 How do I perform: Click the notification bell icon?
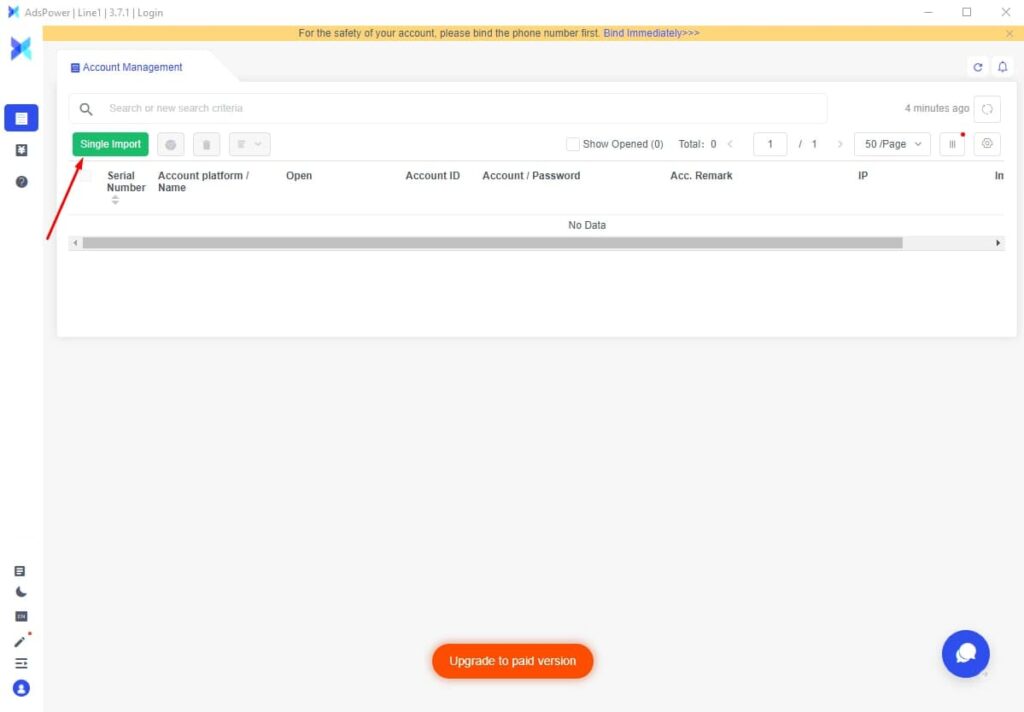point(1003,67)
